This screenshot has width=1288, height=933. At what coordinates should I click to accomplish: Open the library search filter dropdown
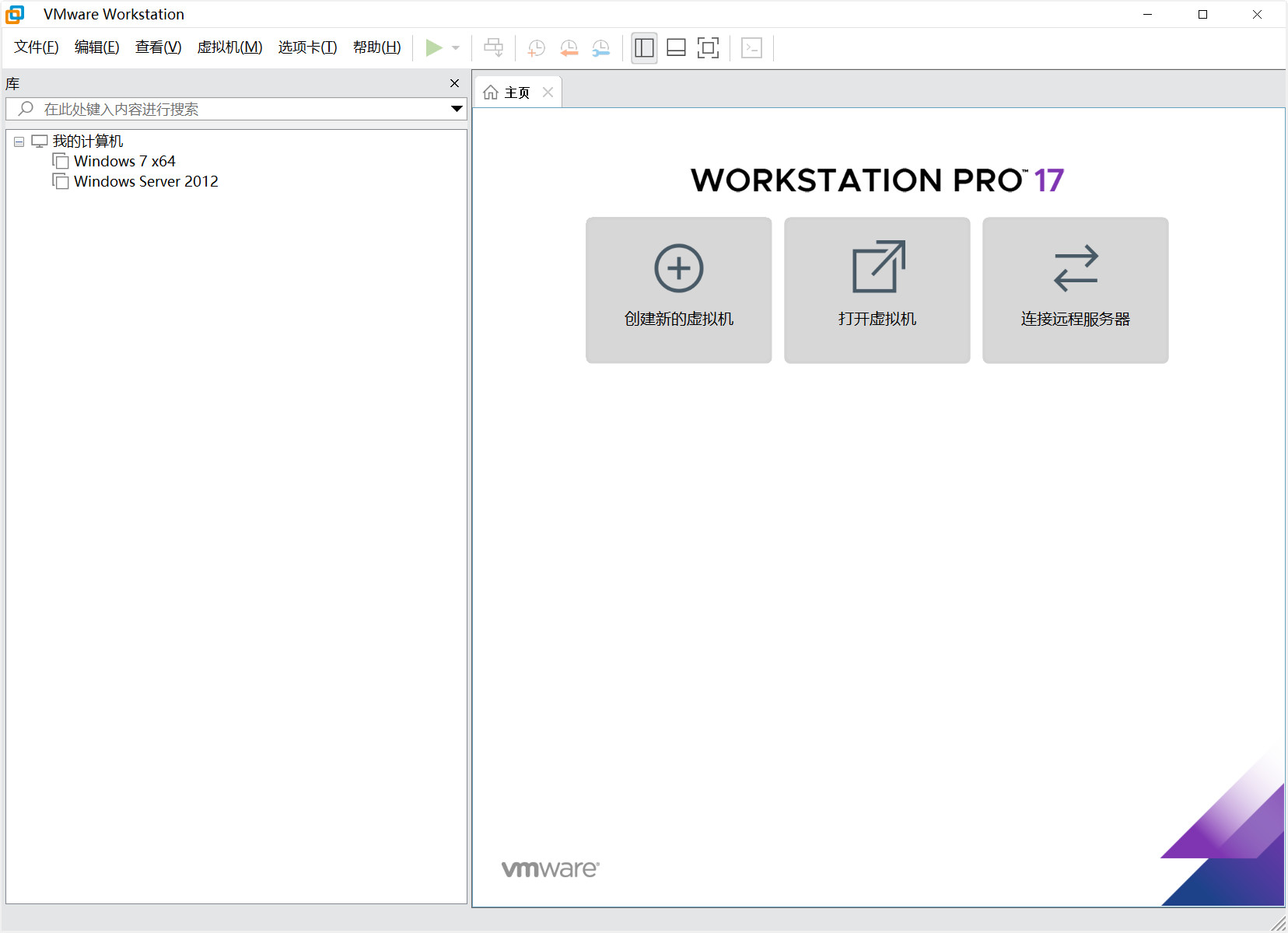455,109
